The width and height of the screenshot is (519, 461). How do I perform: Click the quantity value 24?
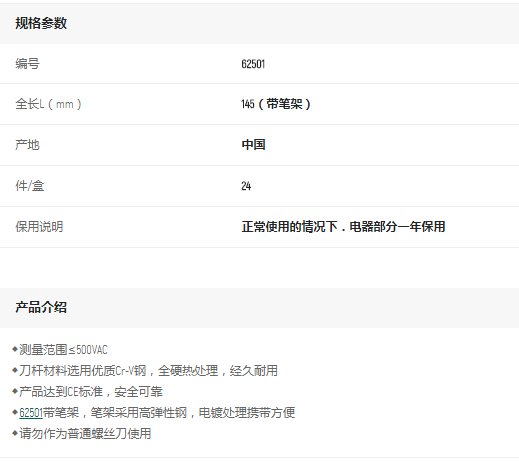pyautogui.click(x=246, y=186)
